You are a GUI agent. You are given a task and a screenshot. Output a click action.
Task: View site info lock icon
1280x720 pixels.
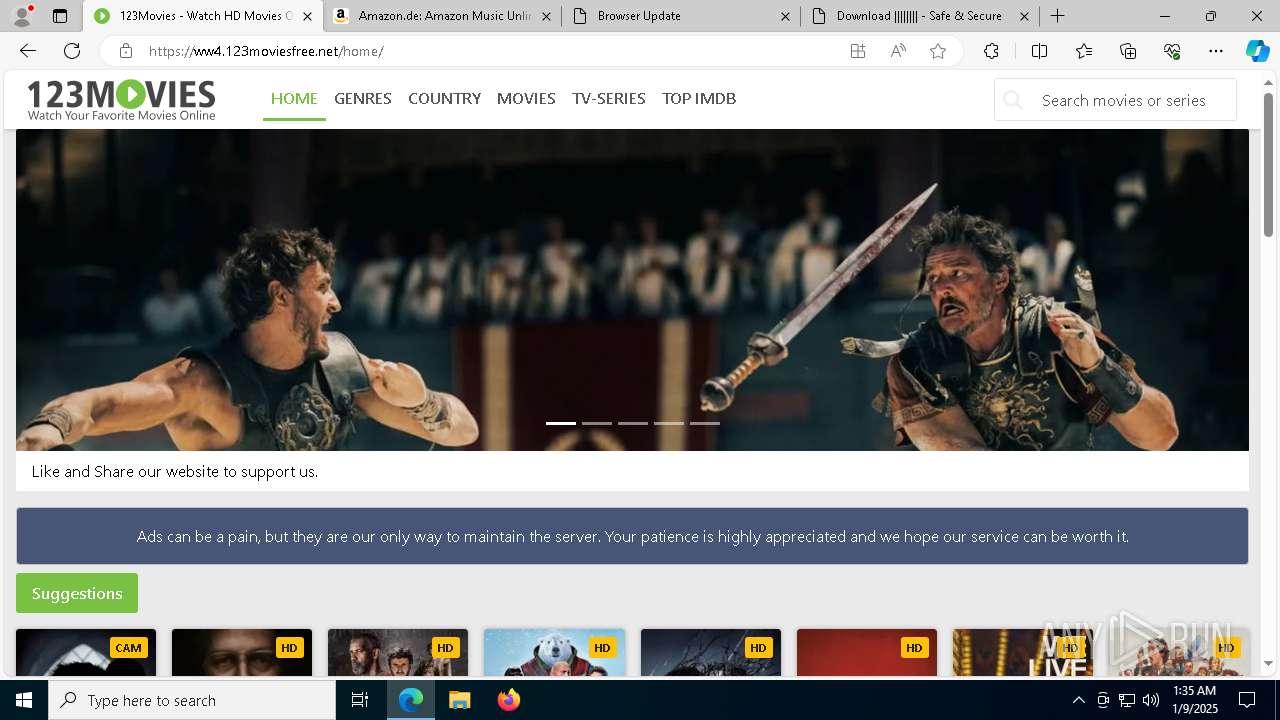tap(125, 51)
